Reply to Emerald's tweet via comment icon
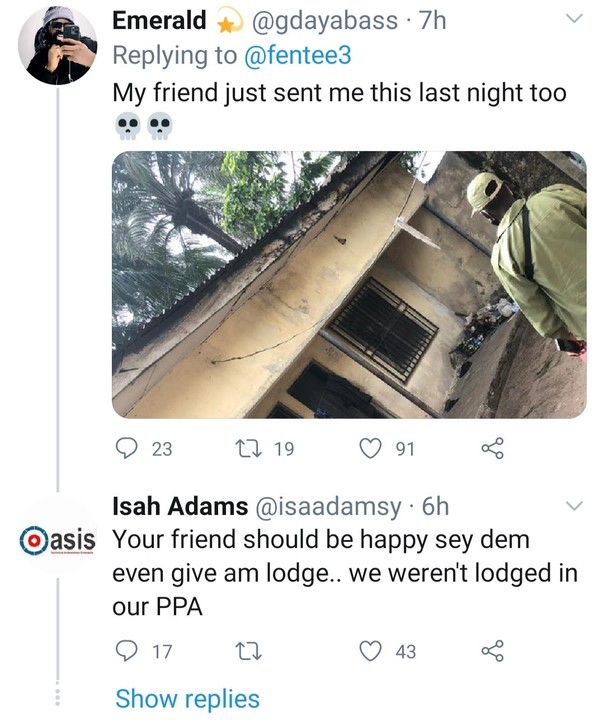 (x=126, y=449)
